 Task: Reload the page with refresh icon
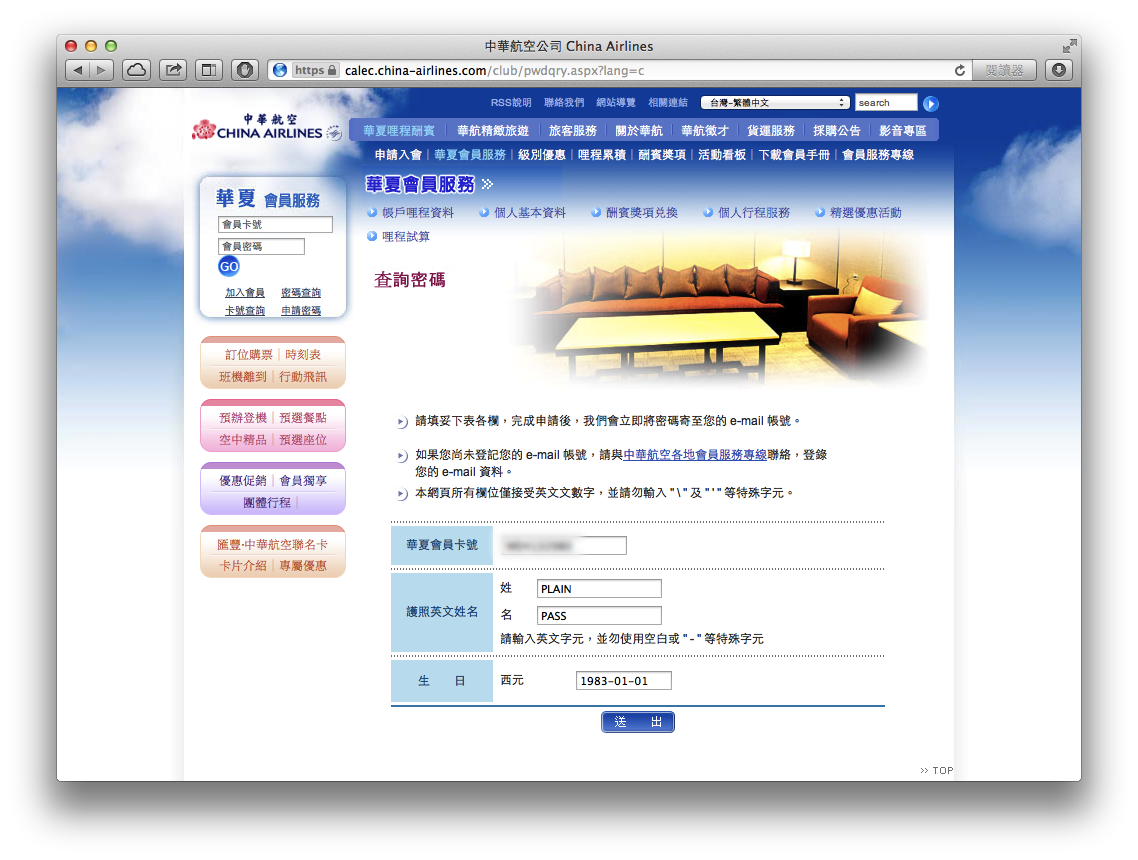pos(959,70)
